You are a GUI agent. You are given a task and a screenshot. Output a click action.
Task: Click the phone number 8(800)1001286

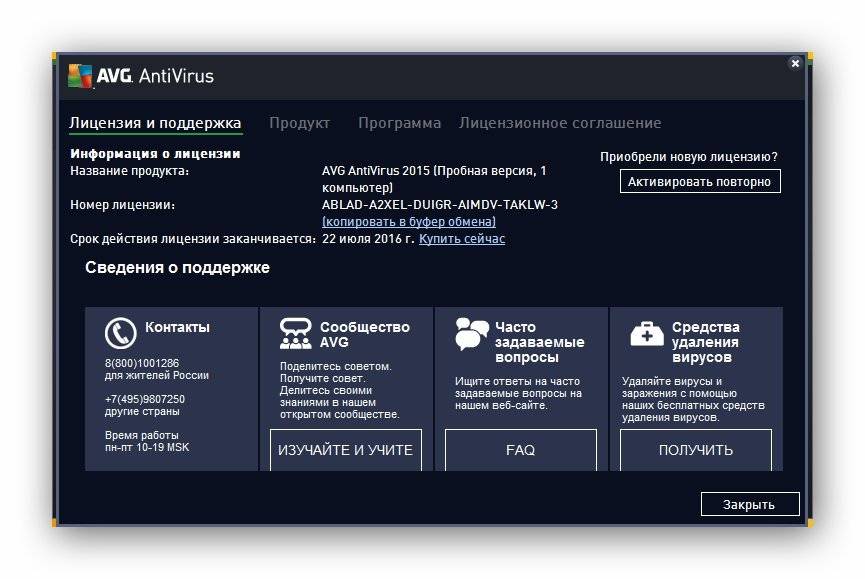142,363
